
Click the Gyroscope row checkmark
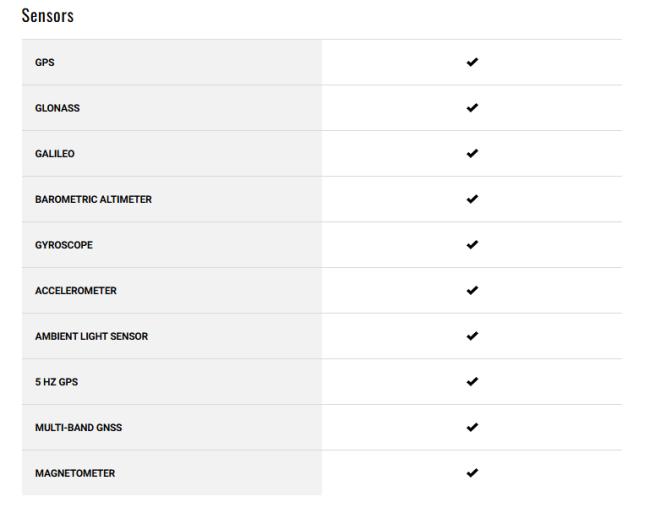(x=472, y=245)
